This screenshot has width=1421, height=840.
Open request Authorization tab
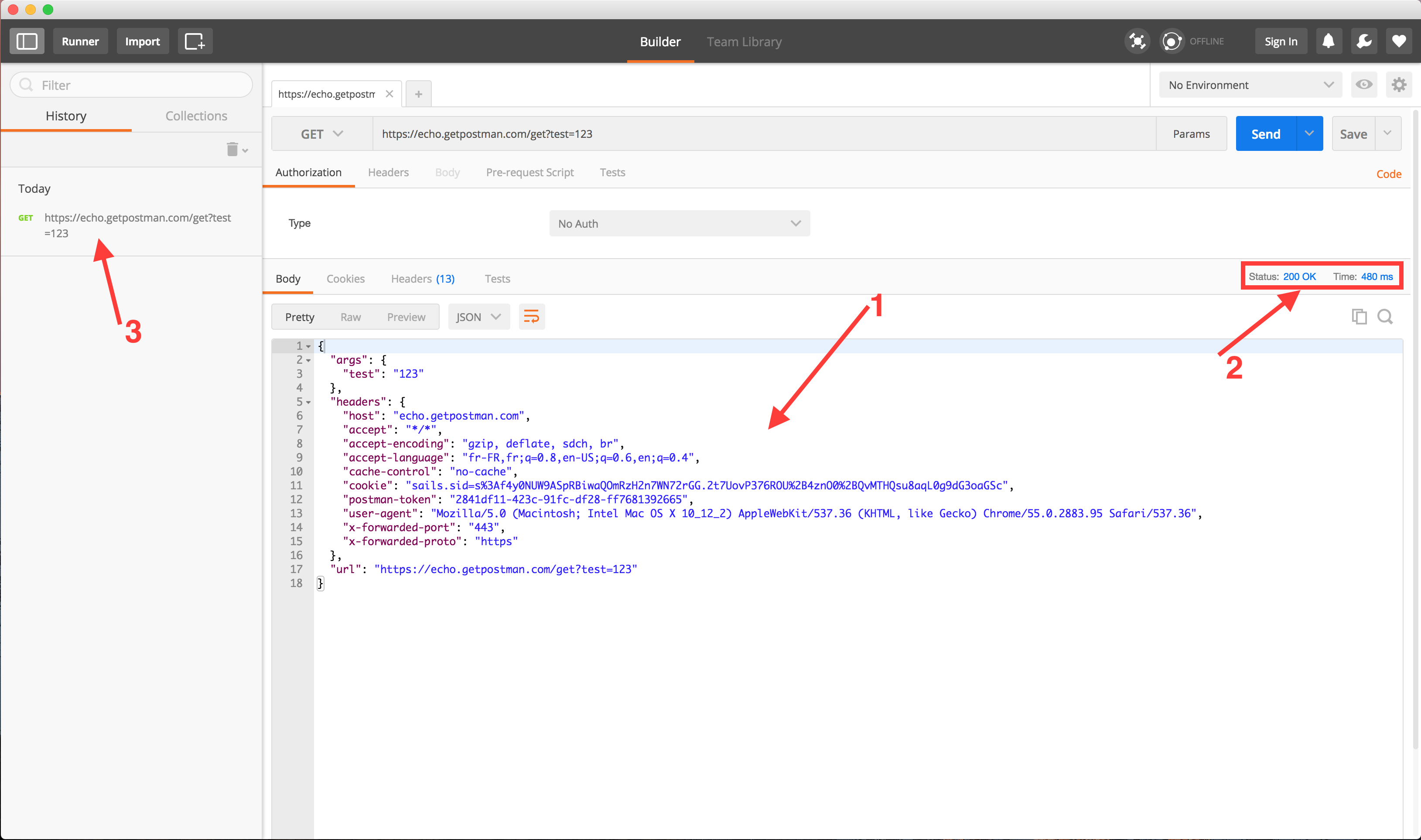click(x=308, y=173)
